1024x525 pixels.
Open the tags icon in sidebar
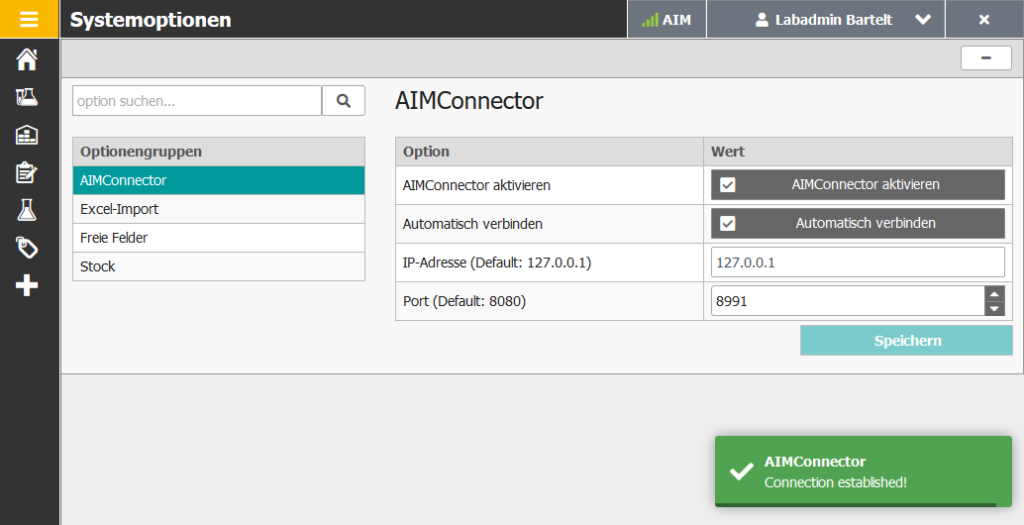pyautogui.click(x=27, y=248)
